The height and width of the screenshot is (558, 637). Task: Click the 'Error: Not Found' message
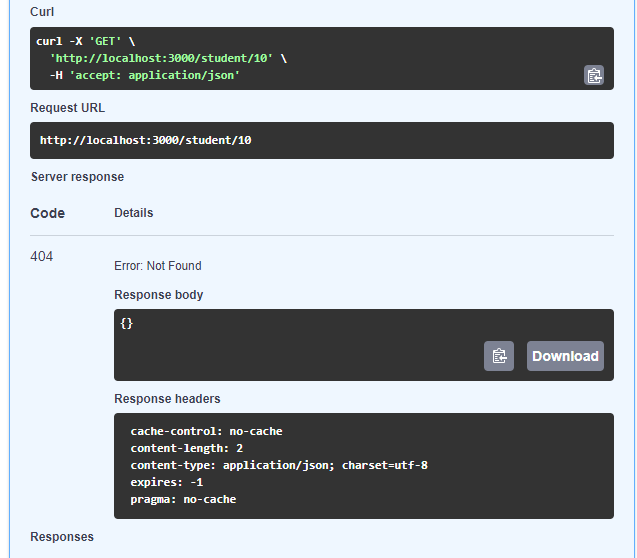(x=157, y=266)
